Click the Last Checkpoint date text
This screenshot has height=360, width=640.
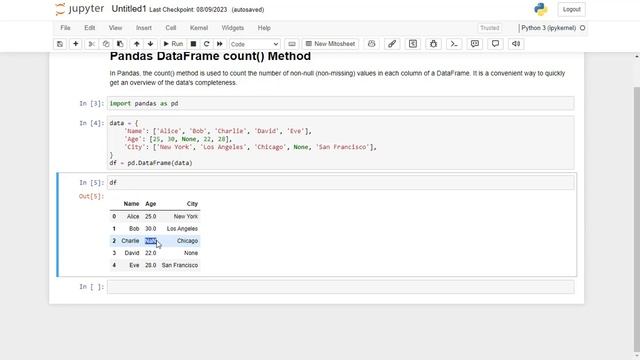coord(188,10)
